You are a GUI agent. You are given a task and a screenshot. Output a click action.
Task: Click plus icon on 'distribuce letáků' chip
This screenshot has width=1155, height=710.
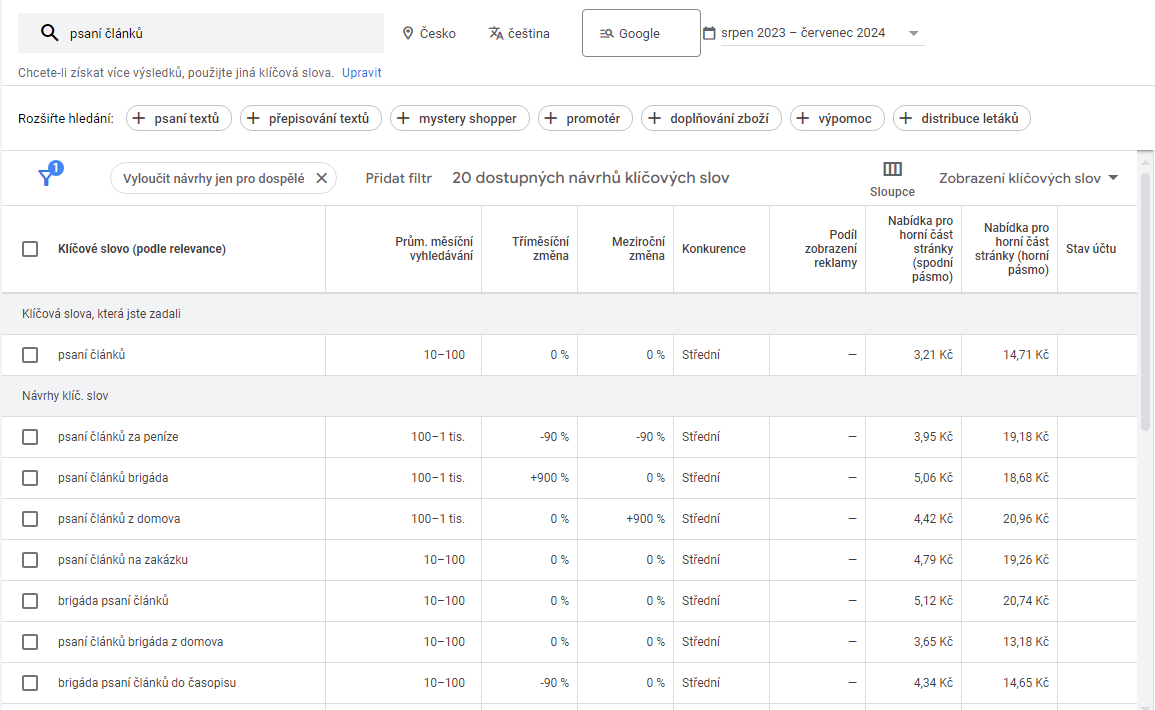pos(906,119)
